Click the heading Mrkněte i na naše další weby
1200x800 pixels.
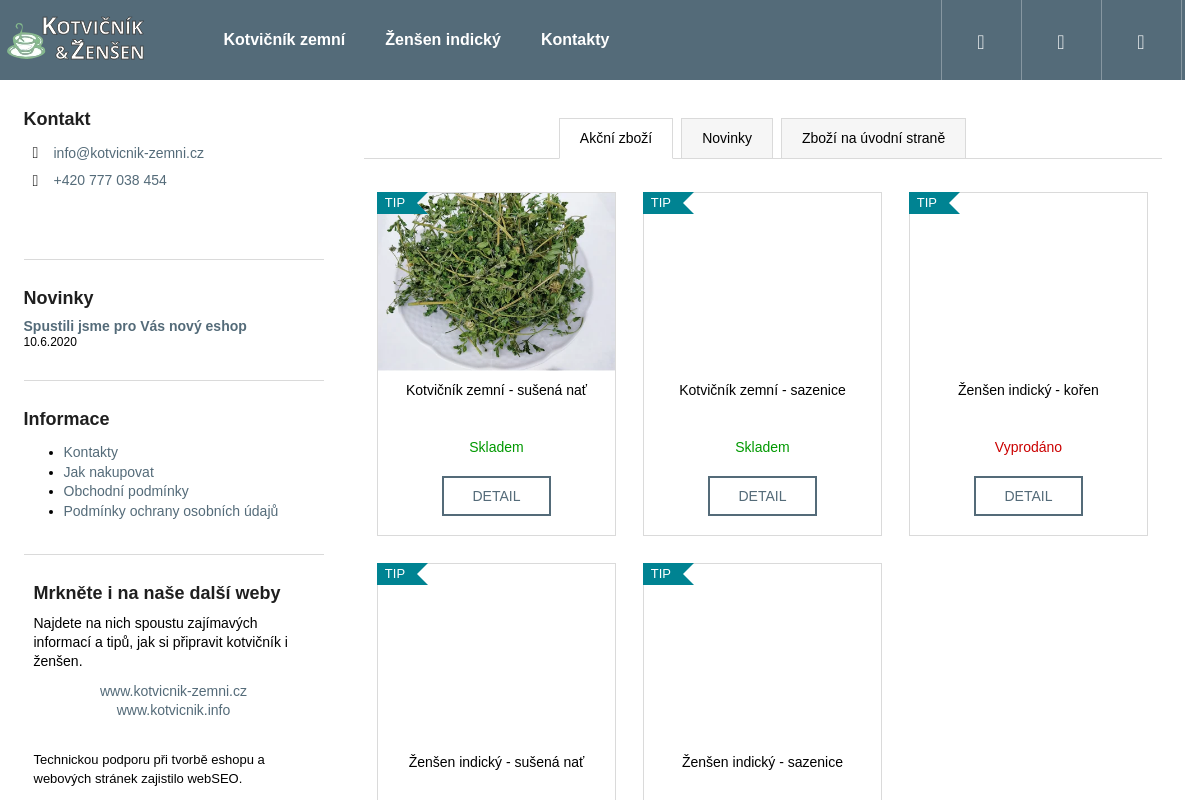(157, 593)
